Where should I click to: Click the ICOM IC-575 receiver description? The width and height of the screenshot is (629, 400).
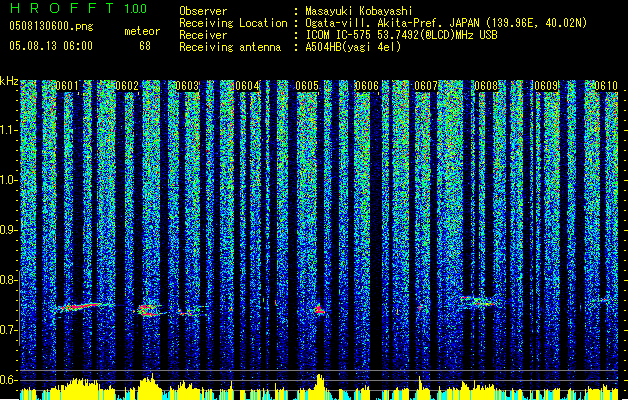(x=401, y=35)
